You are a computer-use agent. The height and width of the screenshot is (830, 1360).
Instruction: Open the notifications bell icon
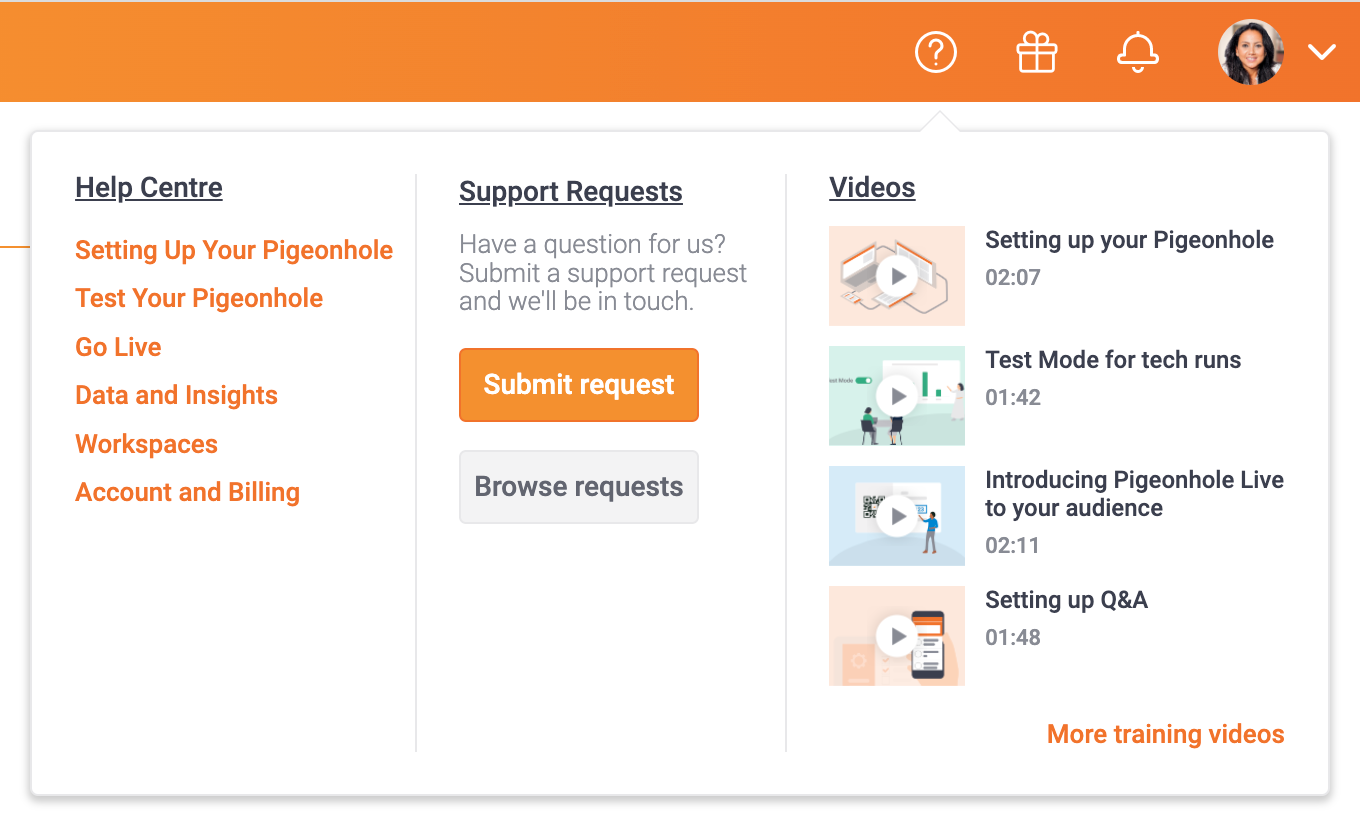pyautogui.click(x=1138, y=52)
